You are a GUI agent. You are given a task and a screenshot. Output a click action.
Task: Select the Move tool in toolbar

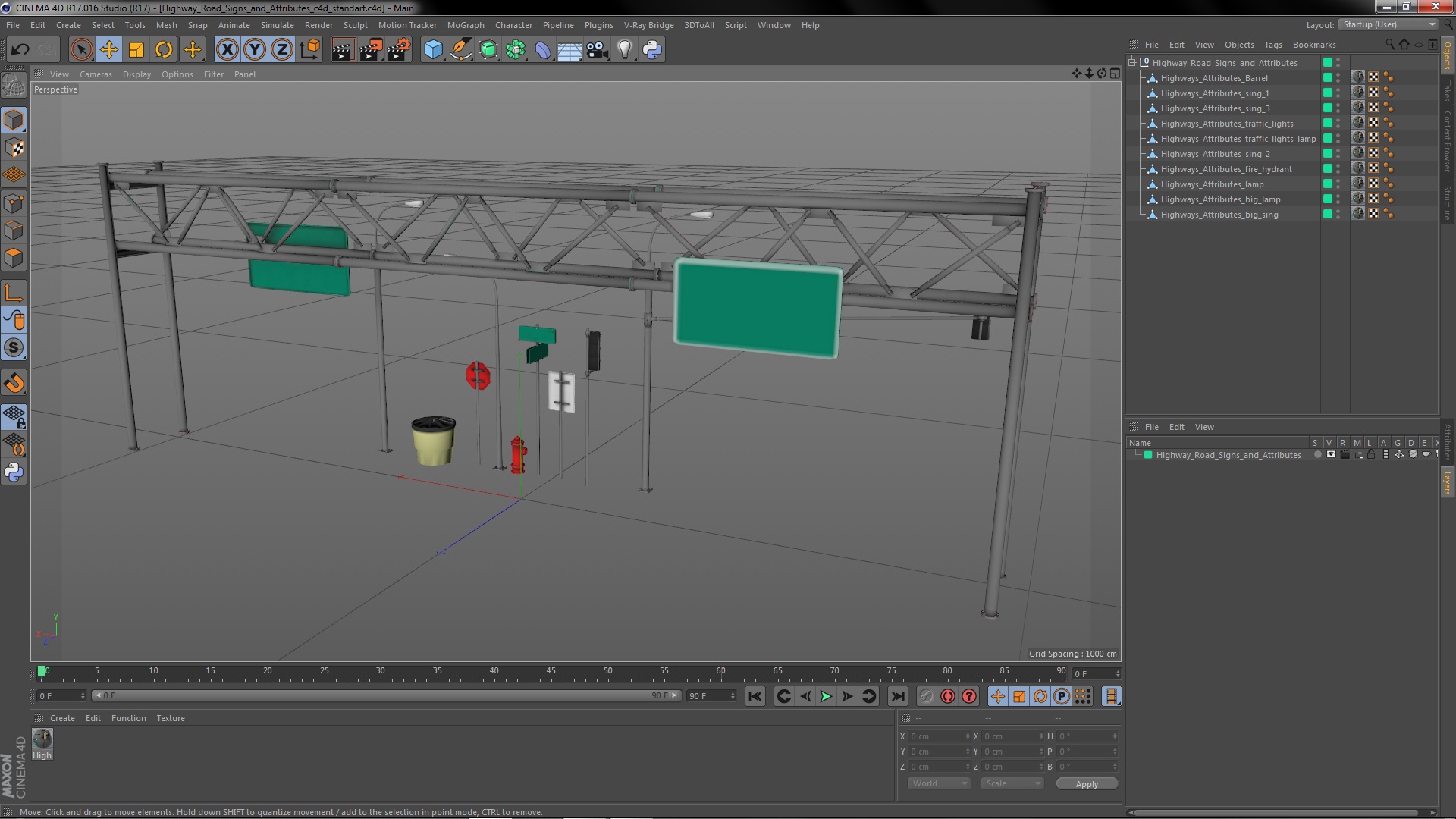click(108, 50)
